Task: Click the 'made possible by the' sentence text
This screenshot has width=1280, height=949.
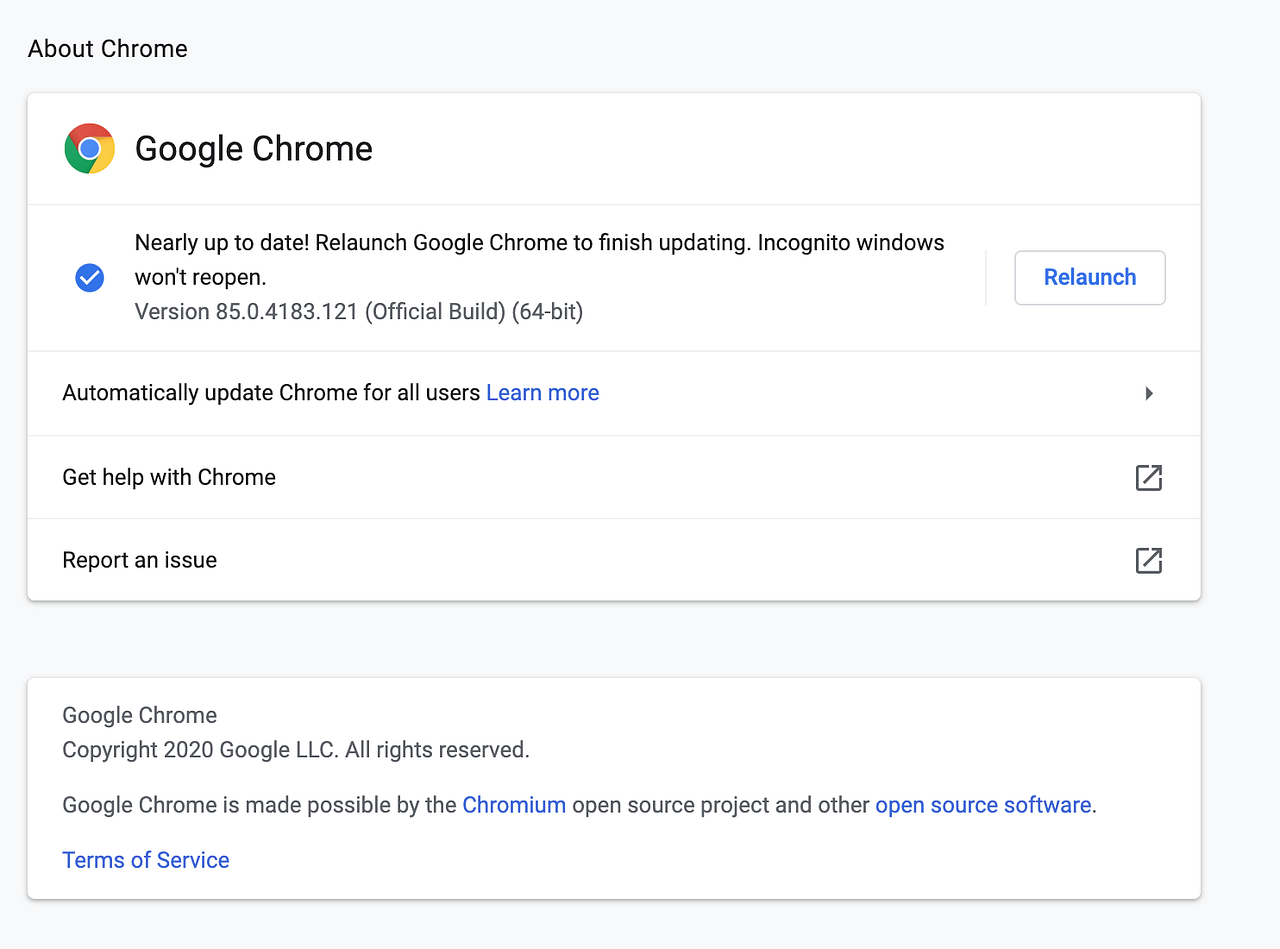Action: [x=260, y=805]
